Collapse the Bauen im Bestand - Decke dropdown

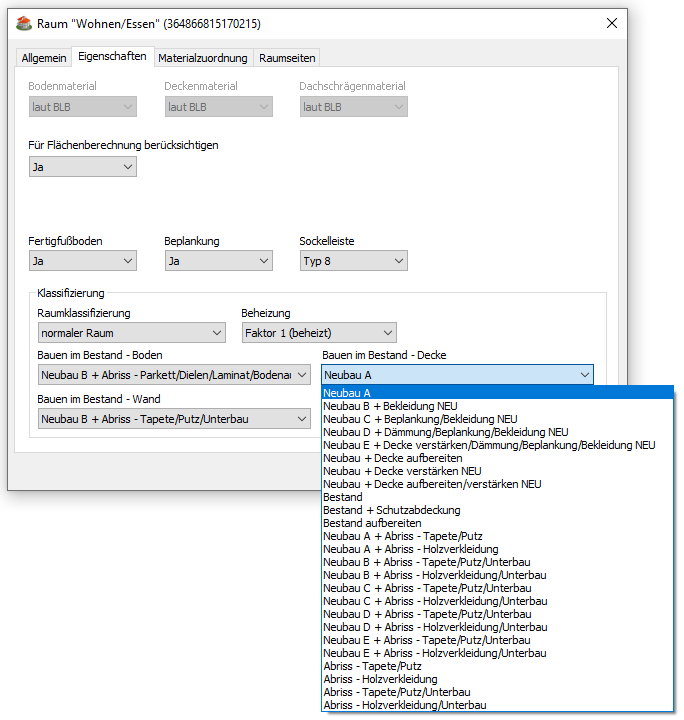click(x=584, y=375)
